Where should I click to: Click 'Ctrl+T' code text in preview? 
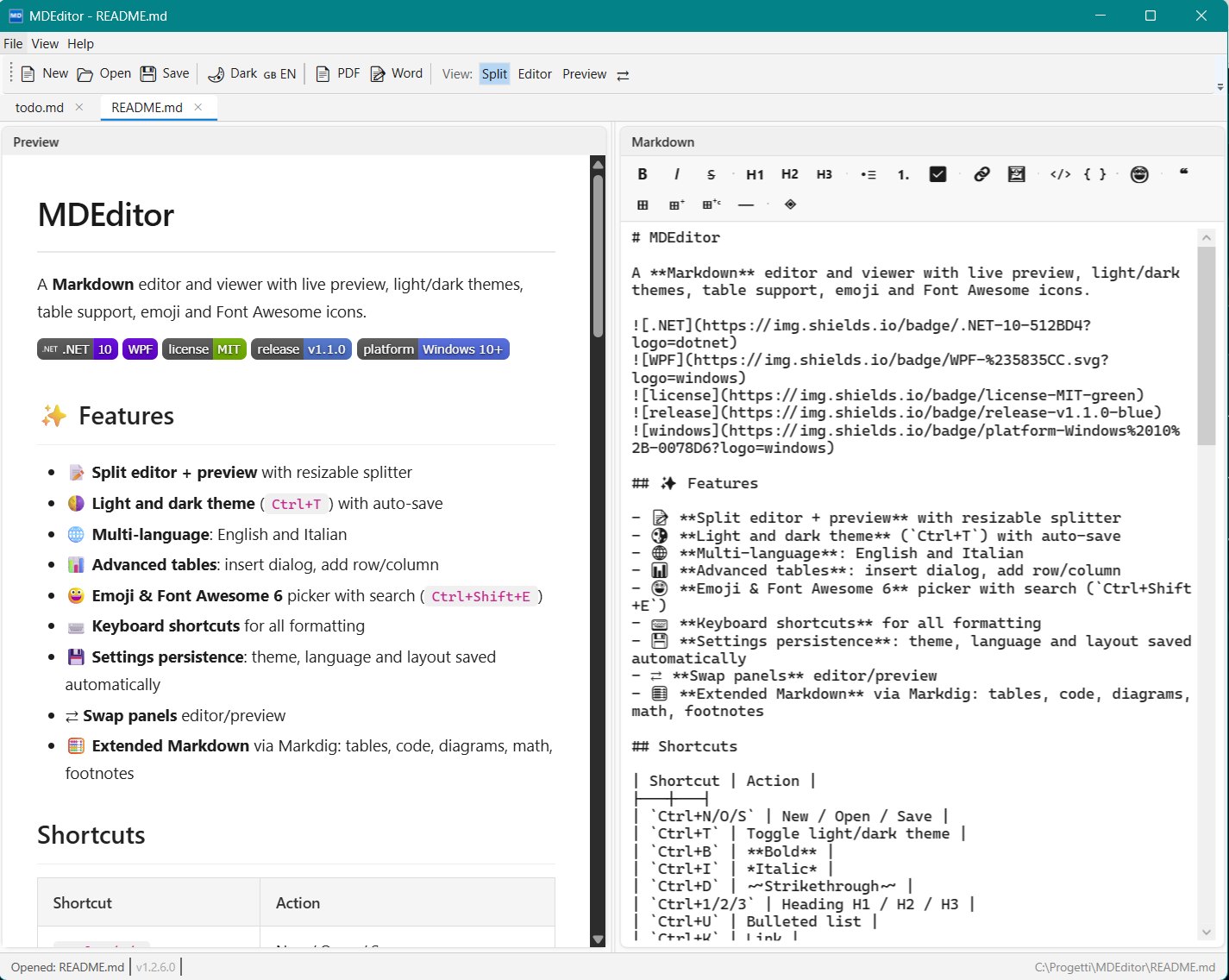(x=296, y=505)
